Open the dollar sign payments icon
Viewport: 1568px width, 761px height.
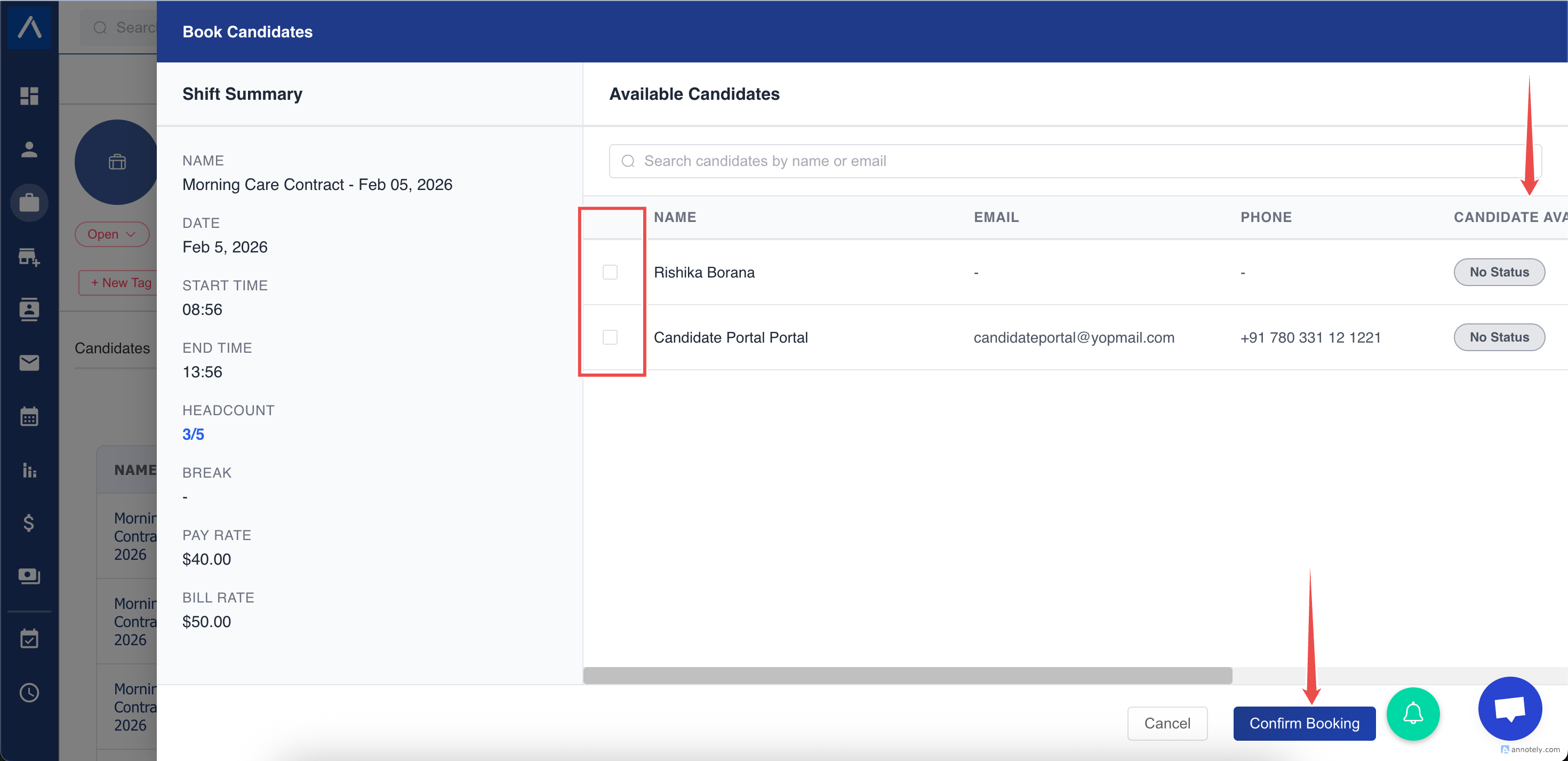click(29, 523)
